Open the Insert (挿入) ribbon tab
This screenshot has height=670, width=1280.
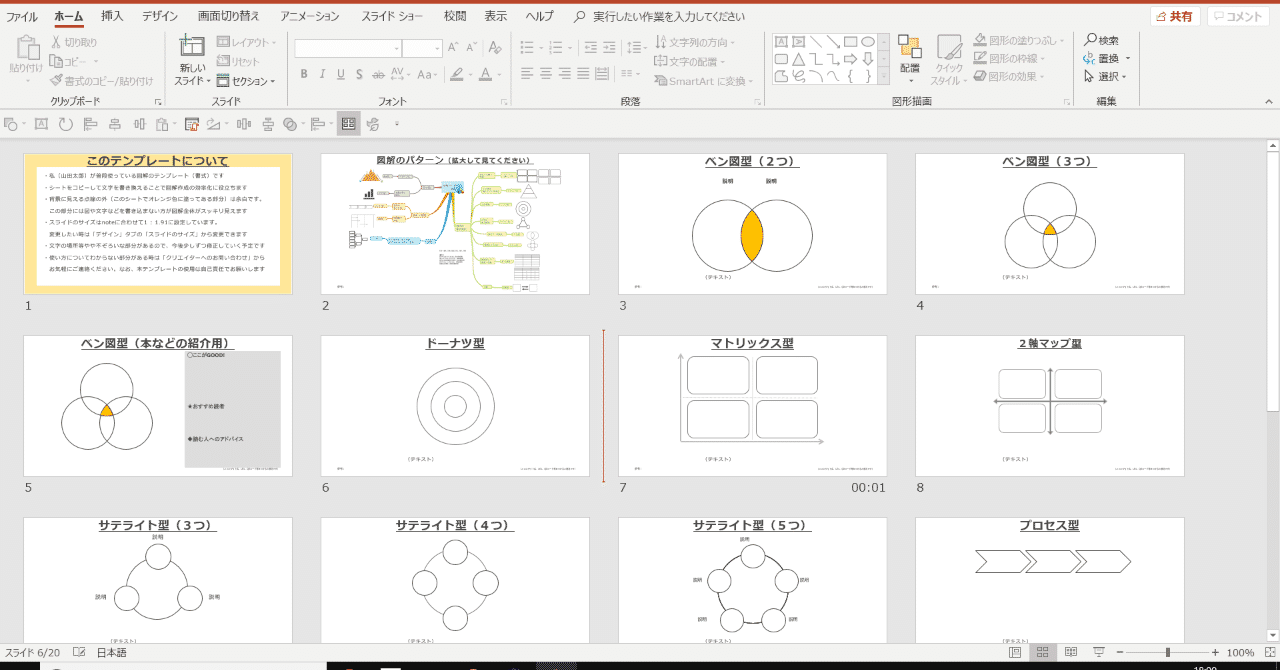click(112, 16)
